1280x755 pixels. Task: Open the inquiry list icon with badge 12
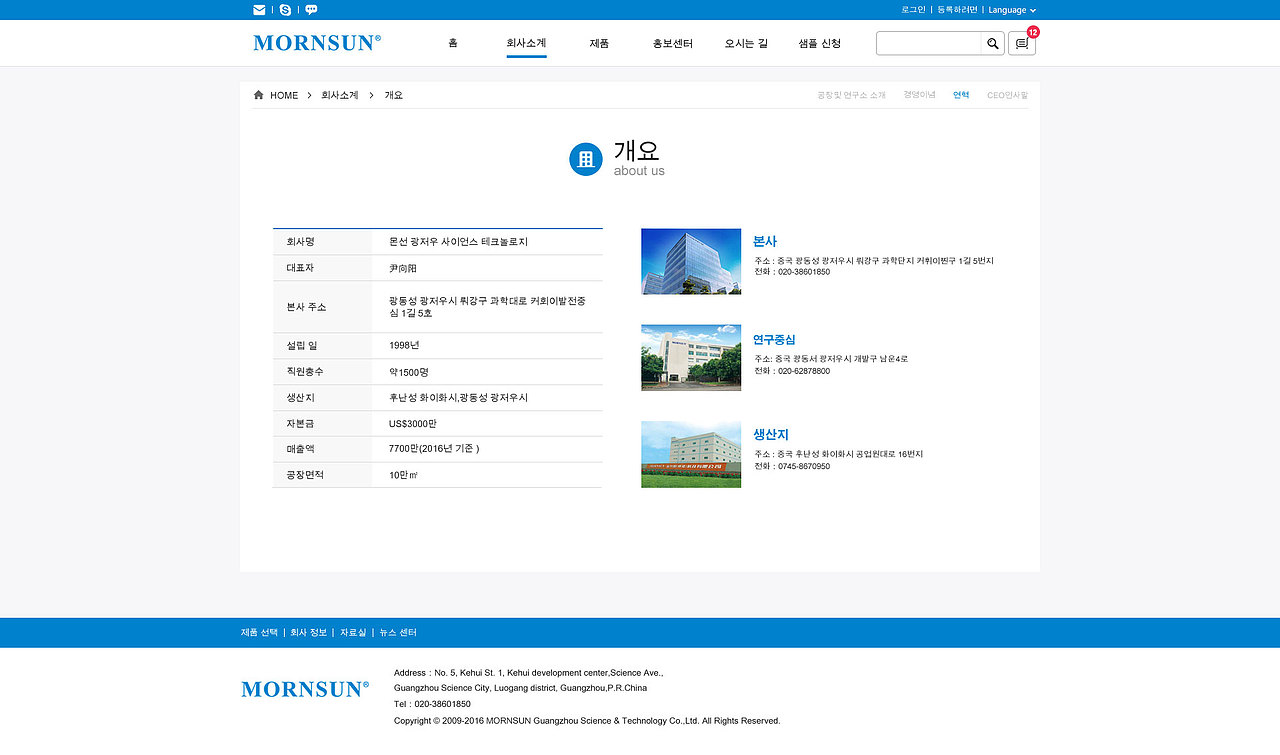click(1022, 44)
